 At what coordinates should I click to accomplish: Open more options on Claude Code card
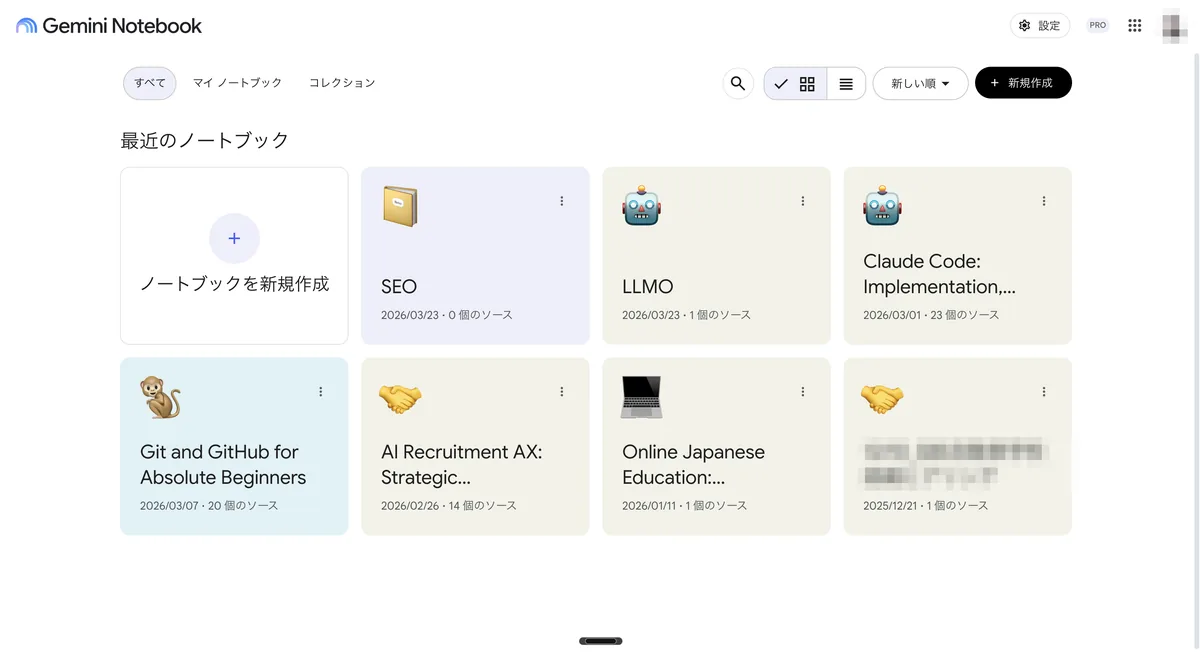1044,201
